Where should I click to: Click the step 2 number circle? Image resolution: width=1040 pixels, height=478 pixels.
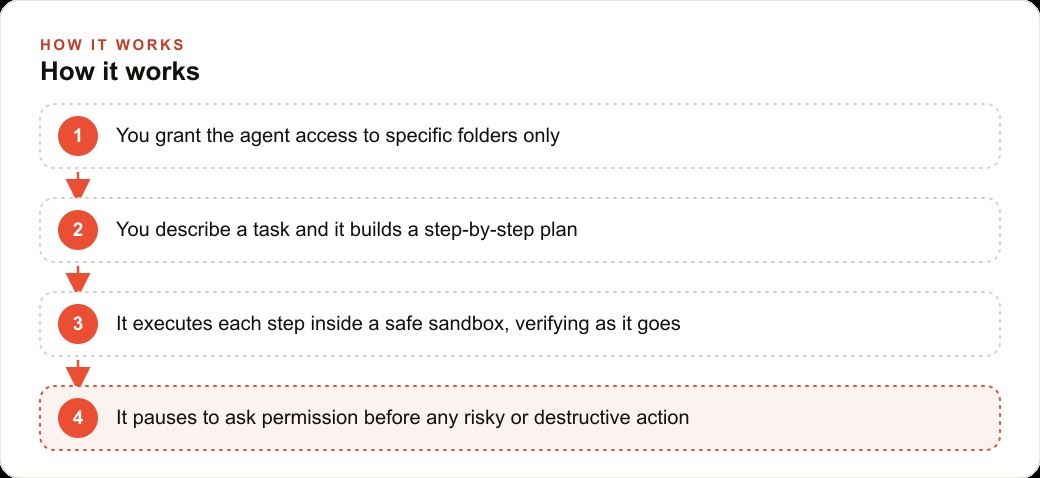point(78,230)
